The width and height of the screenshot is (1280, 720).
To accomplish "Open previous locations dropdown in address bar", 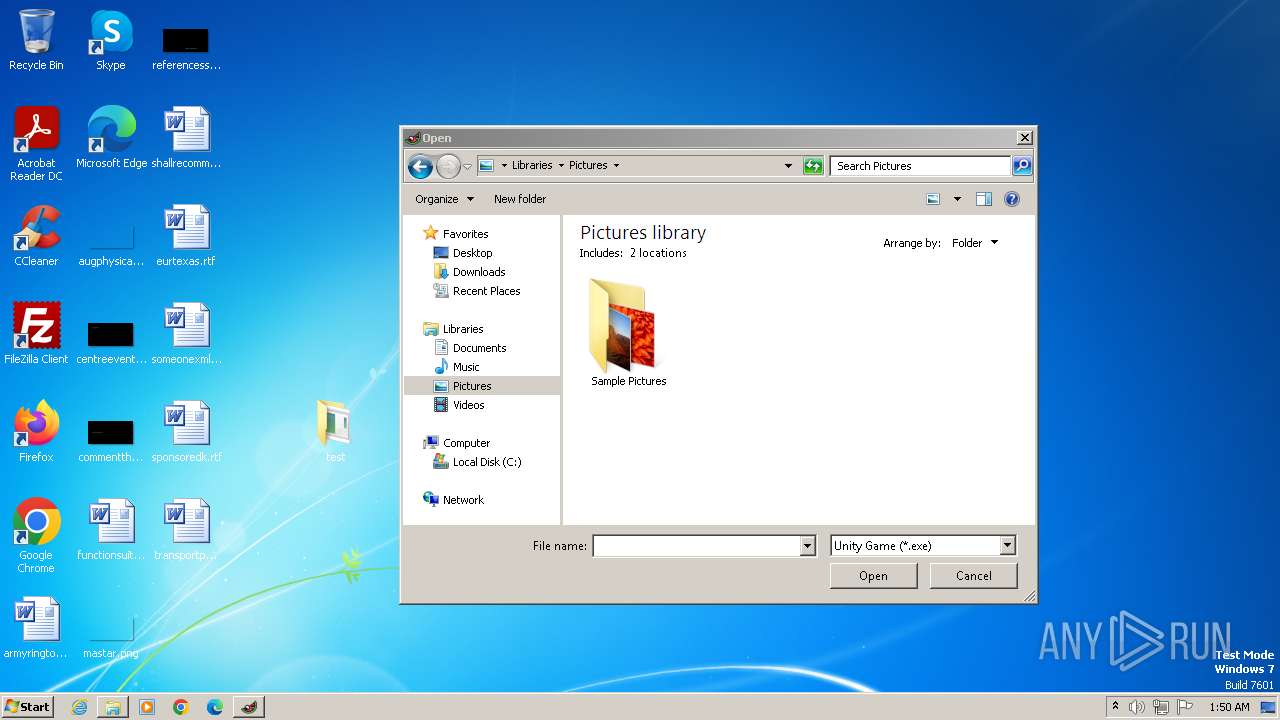I will pyautogui.click(x=788, y=166).
